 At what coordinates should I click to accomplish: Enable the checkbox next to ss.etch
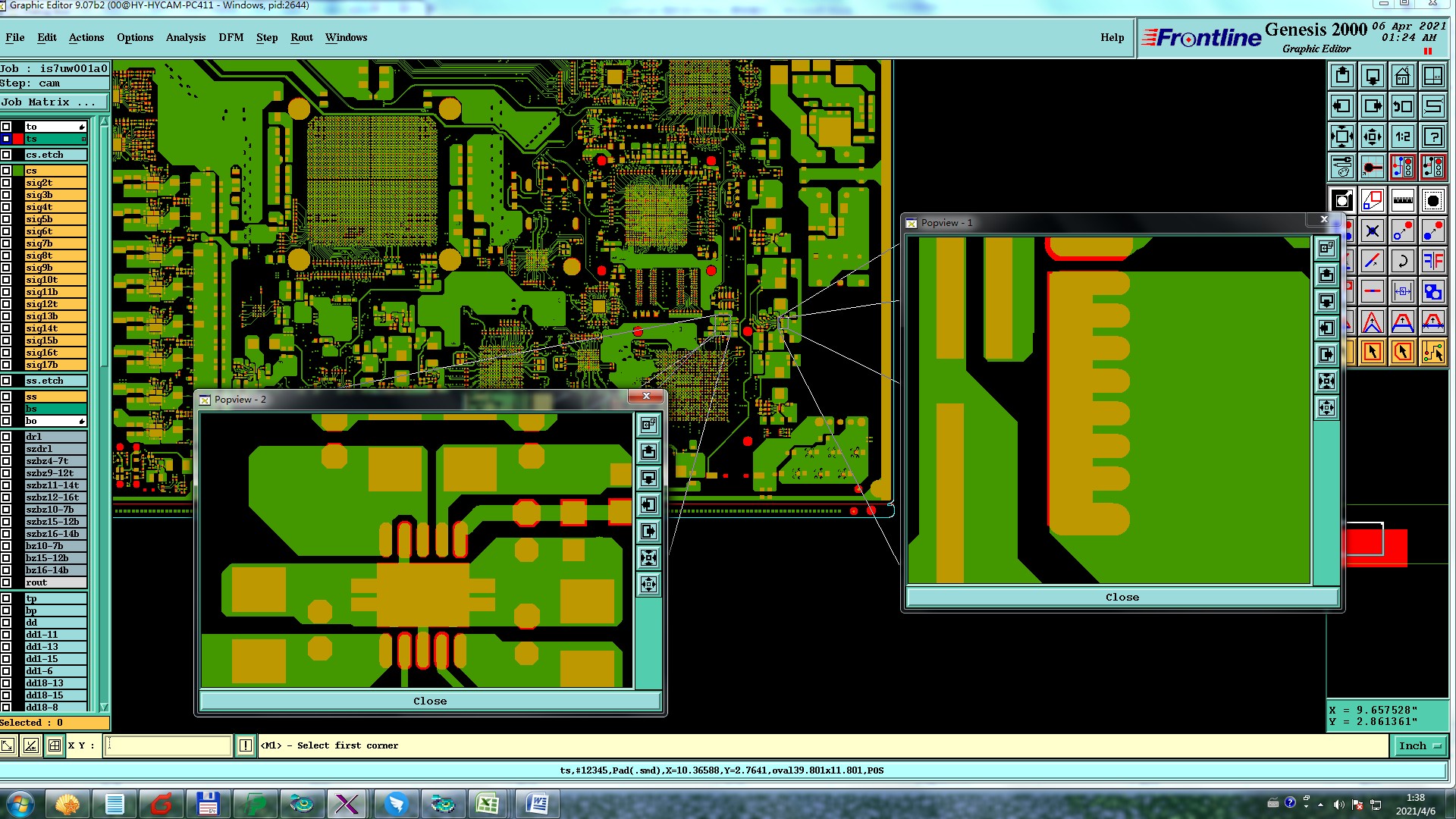pos(6,381)
